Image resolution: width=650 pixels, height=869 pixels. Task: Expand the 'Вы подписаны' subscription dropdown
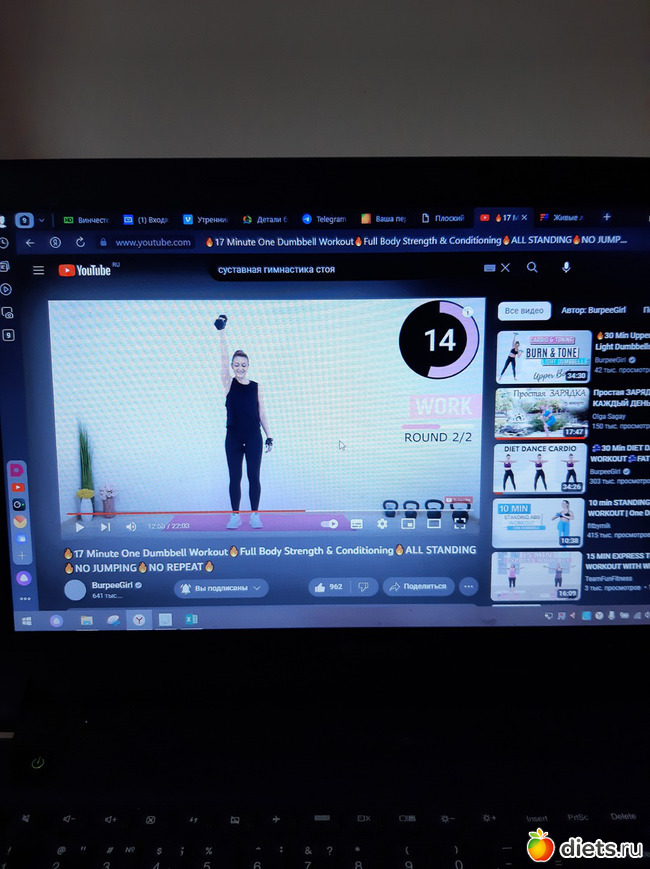[x=221, y=588]
